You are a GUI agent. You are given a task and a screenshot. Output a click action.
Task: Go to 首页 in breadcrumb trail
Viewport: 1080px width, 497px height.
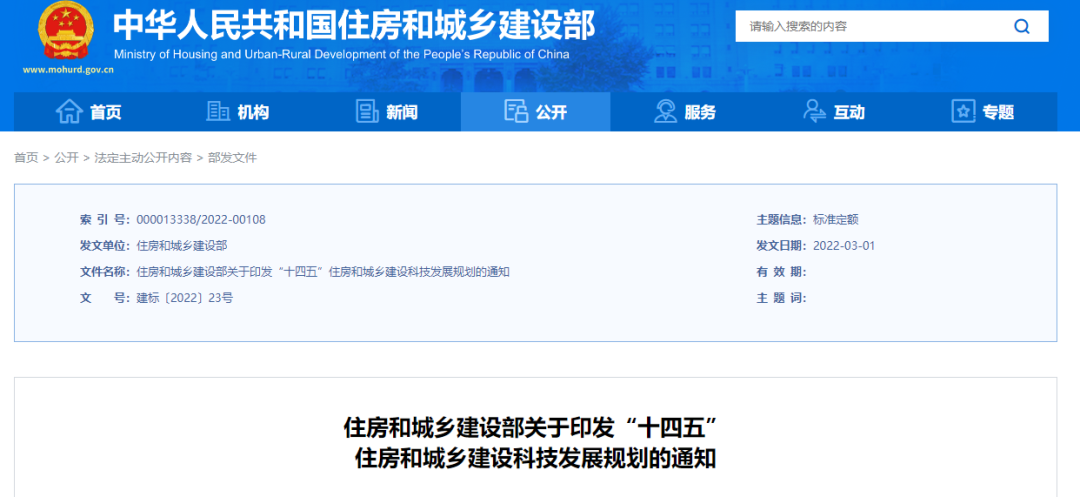tap(26, 158)
